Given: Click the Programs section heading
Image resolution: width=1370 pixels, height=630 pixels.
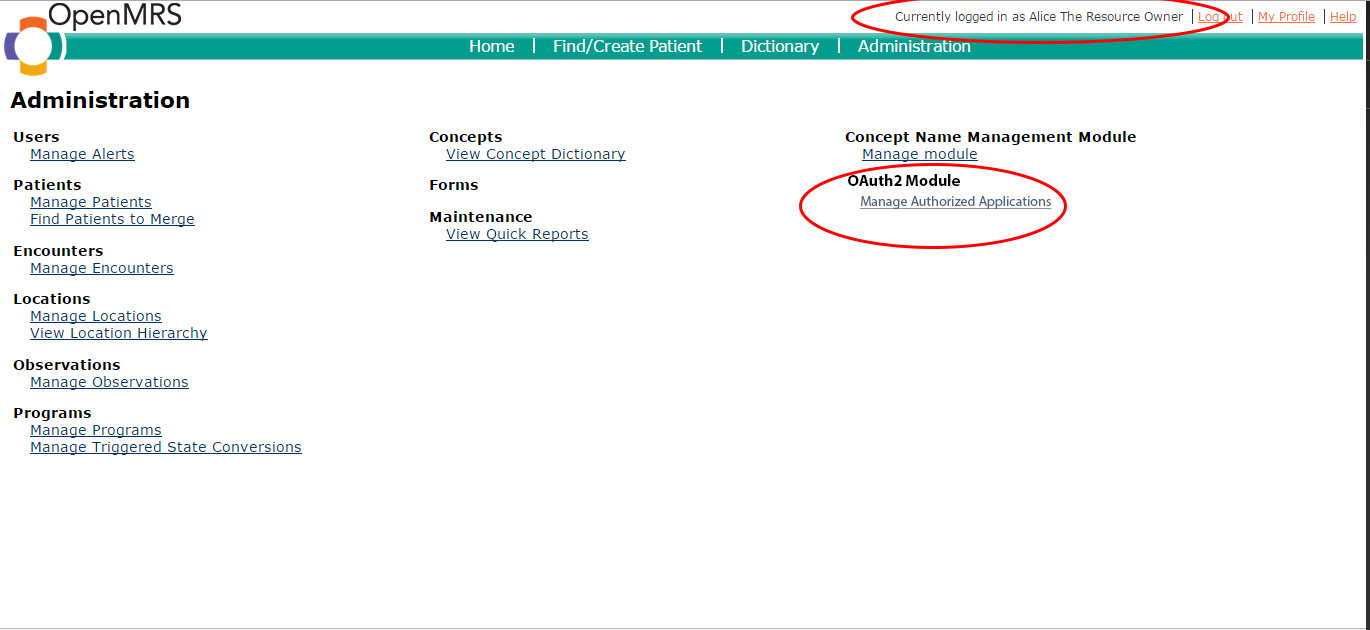Looking at the screenshot, I should pos(52,413).
